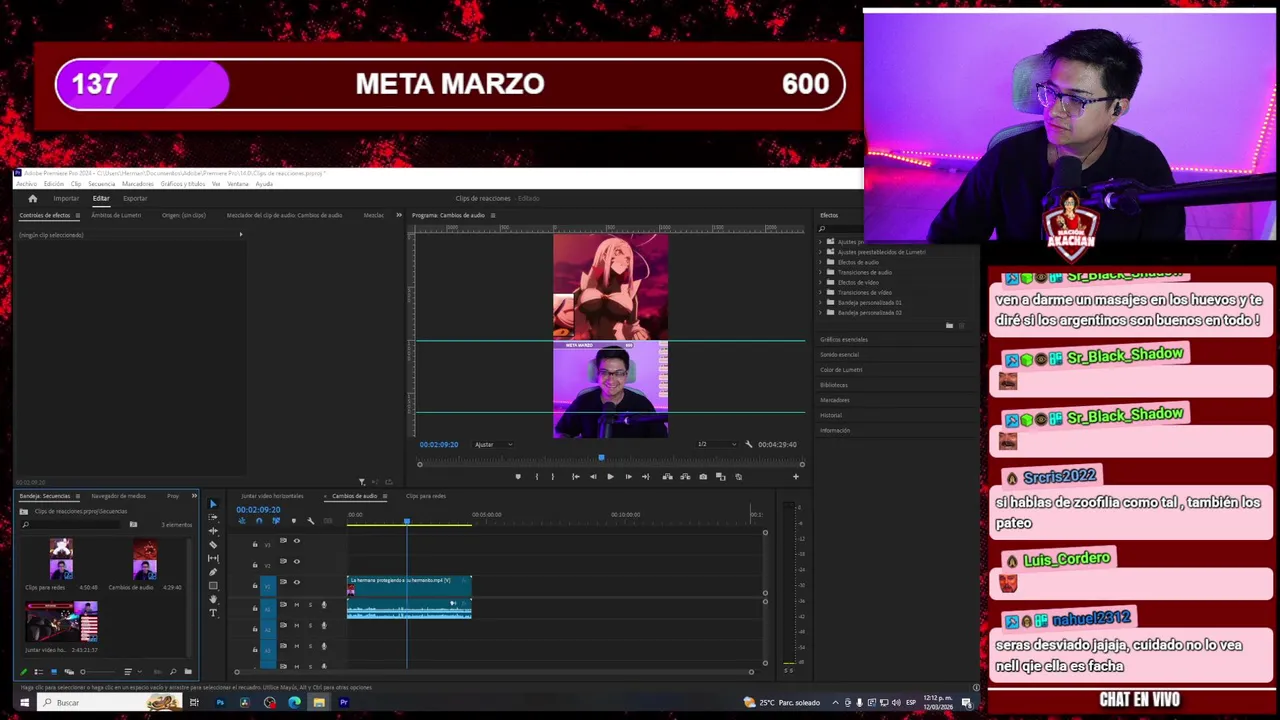The image size is (1280, 720).
Task: Toggle snap in timeline
Action: 259,521
